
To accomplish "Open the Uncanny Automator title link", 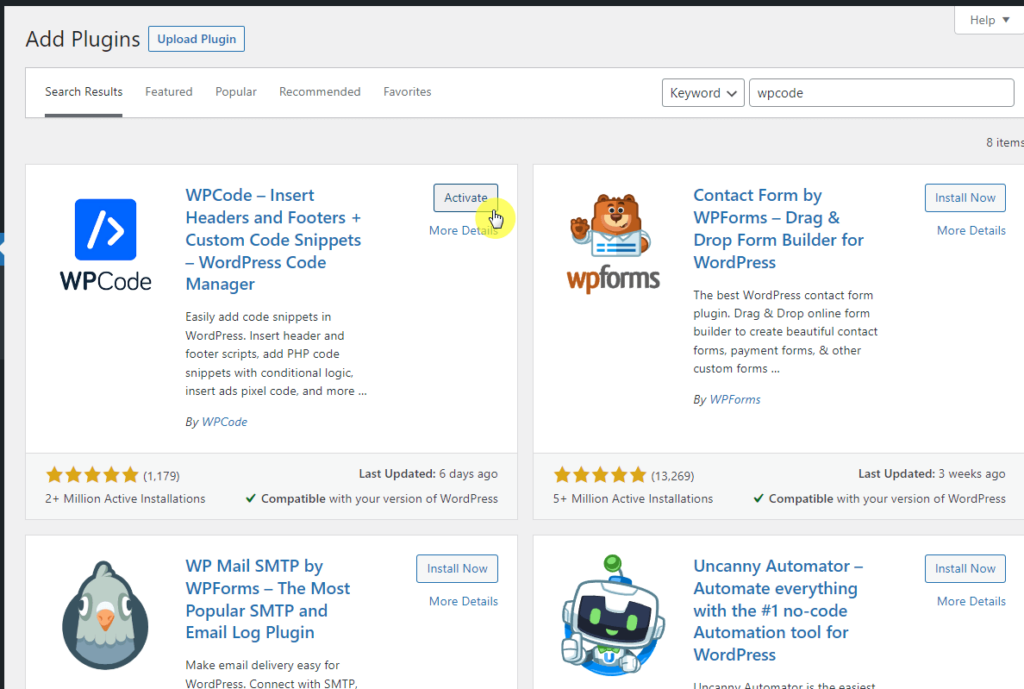I will 778,611.
